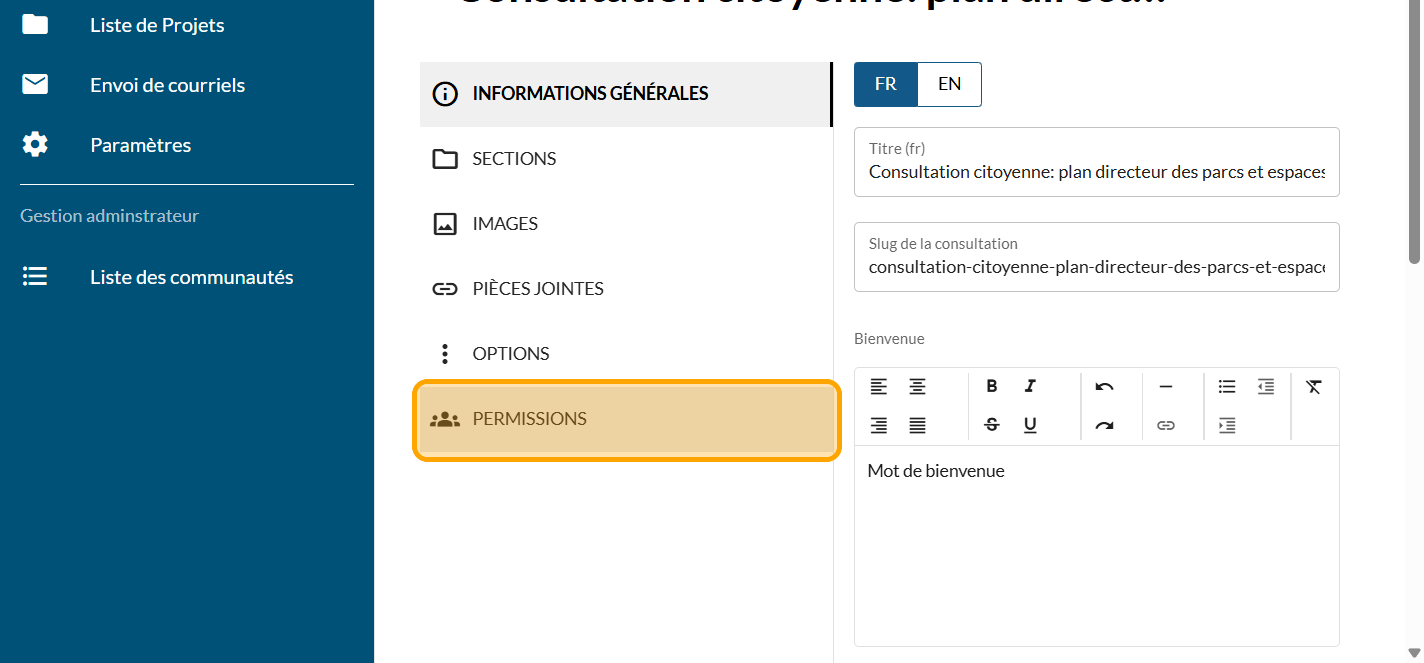The height and width of the screenshot is (663, 1424).
Task: Switch language to FR
Action: [885, 84]
